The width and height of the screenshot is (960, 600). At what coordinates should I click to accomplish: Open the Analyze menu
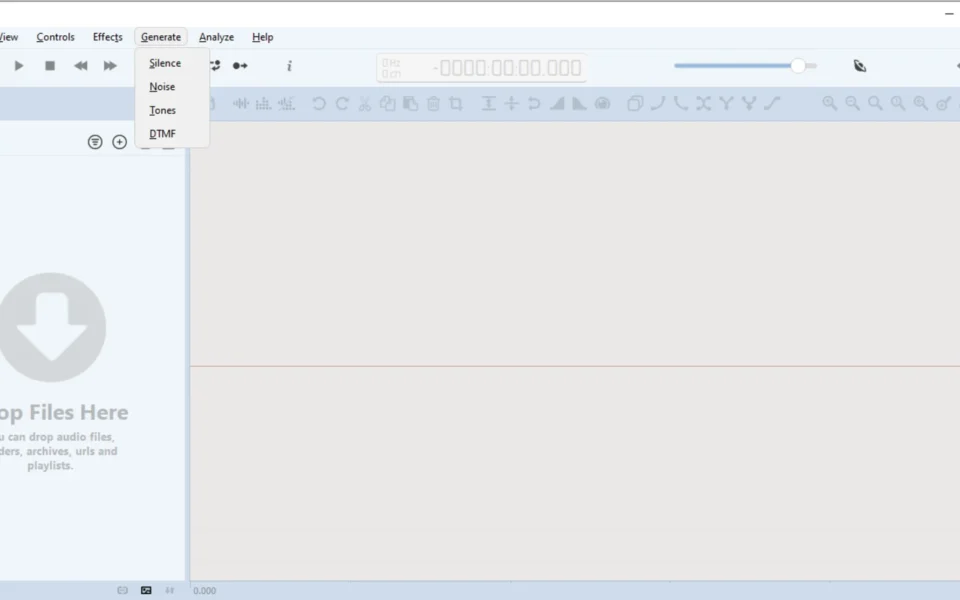[x=216, y=37]
